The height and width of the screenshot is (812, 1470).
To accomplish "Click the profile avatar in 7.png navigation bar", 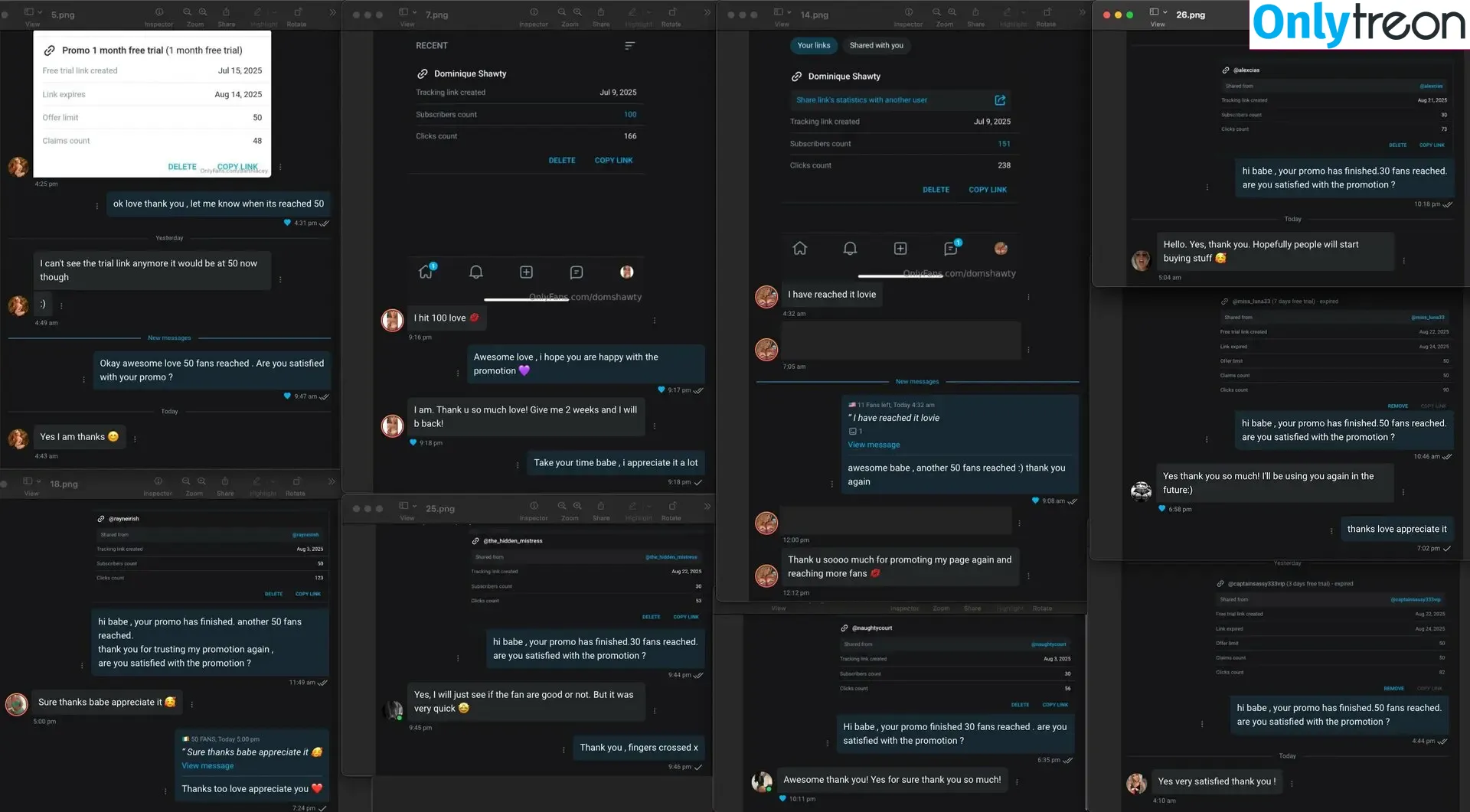I will pos(626,272).
